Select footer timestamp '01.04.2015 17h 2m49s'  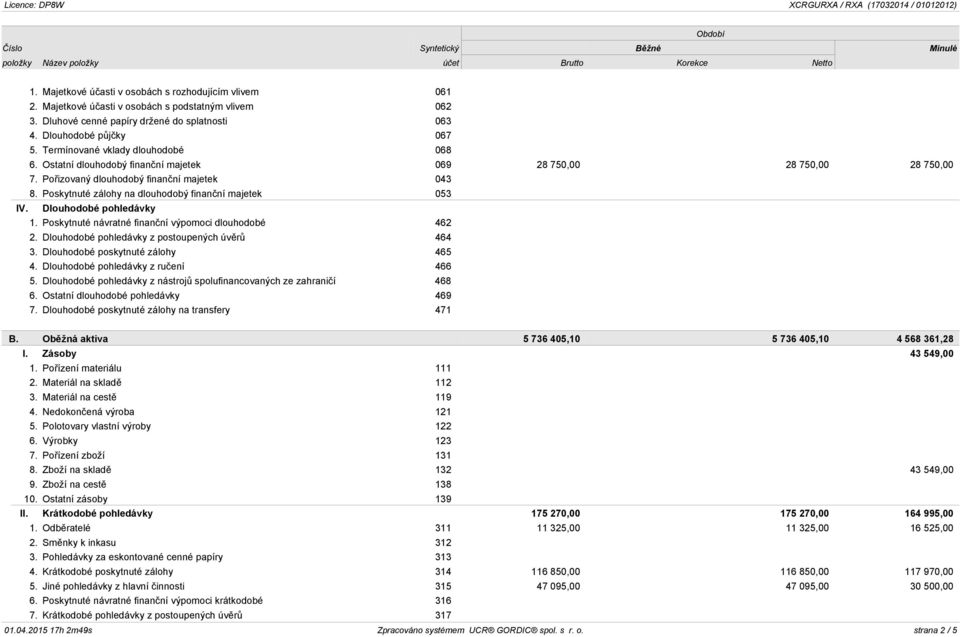tap(48, 630)
